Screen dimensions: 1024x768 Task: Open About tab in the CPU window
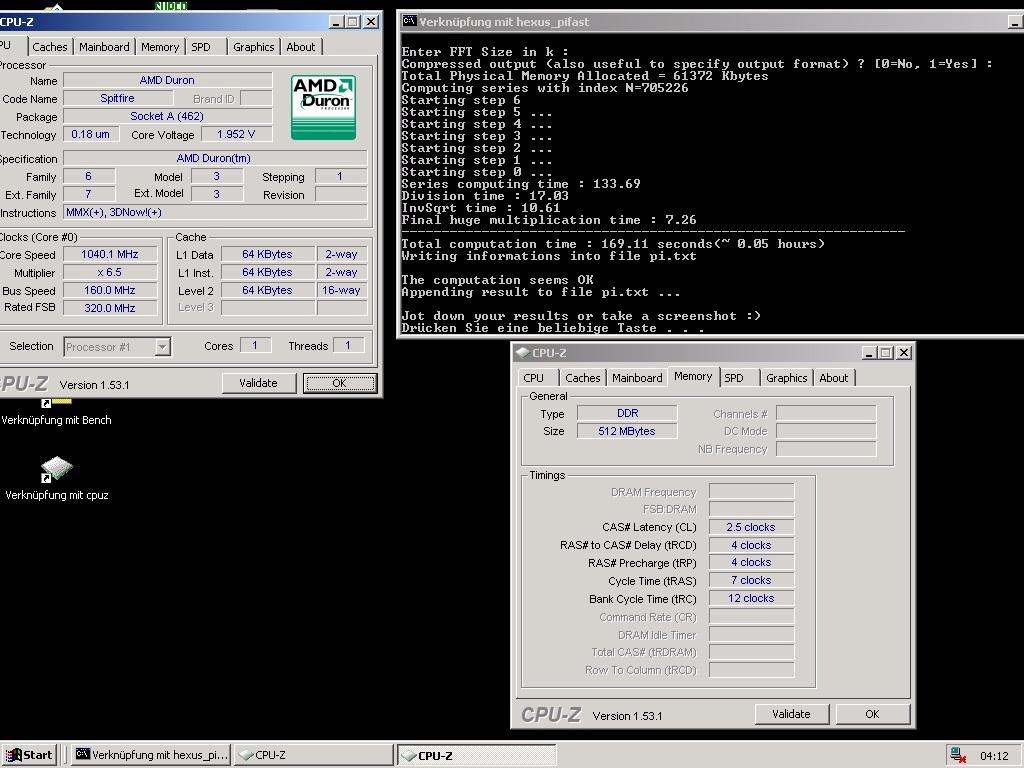pos(300,47)
